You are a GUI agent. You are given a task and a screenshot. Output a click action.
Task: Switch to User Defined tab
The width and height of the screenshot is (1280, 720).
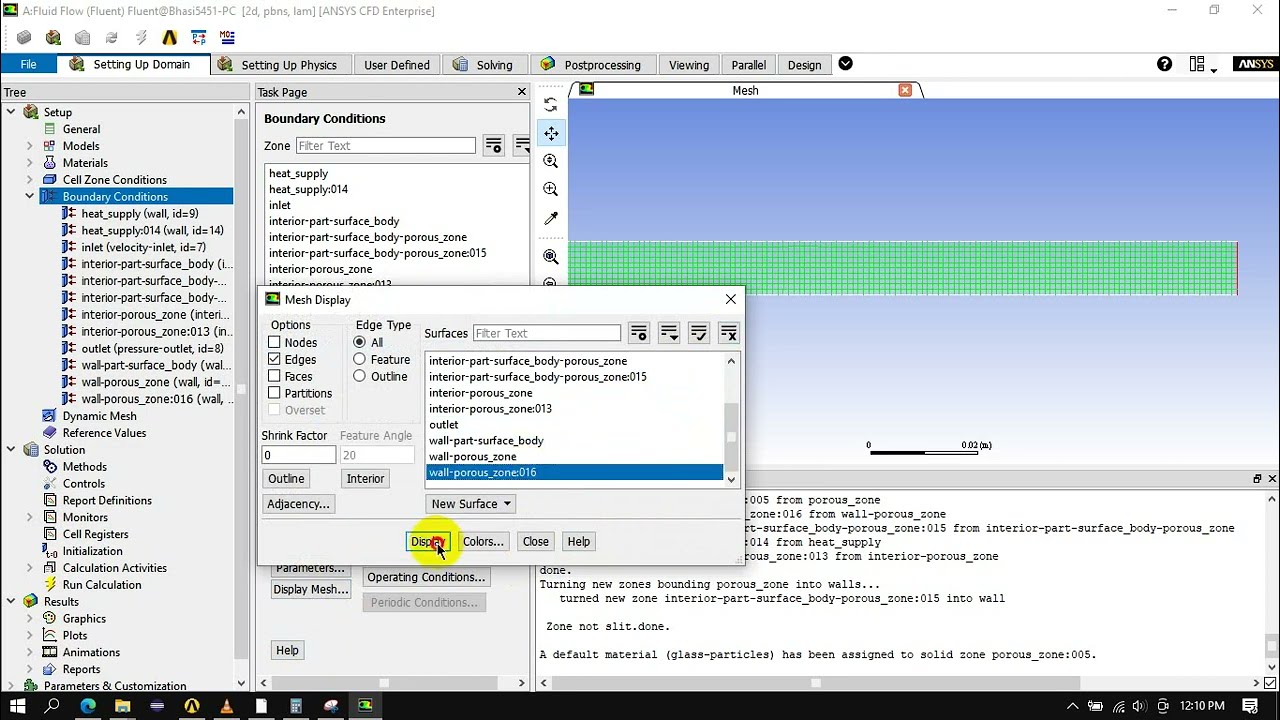396,65
